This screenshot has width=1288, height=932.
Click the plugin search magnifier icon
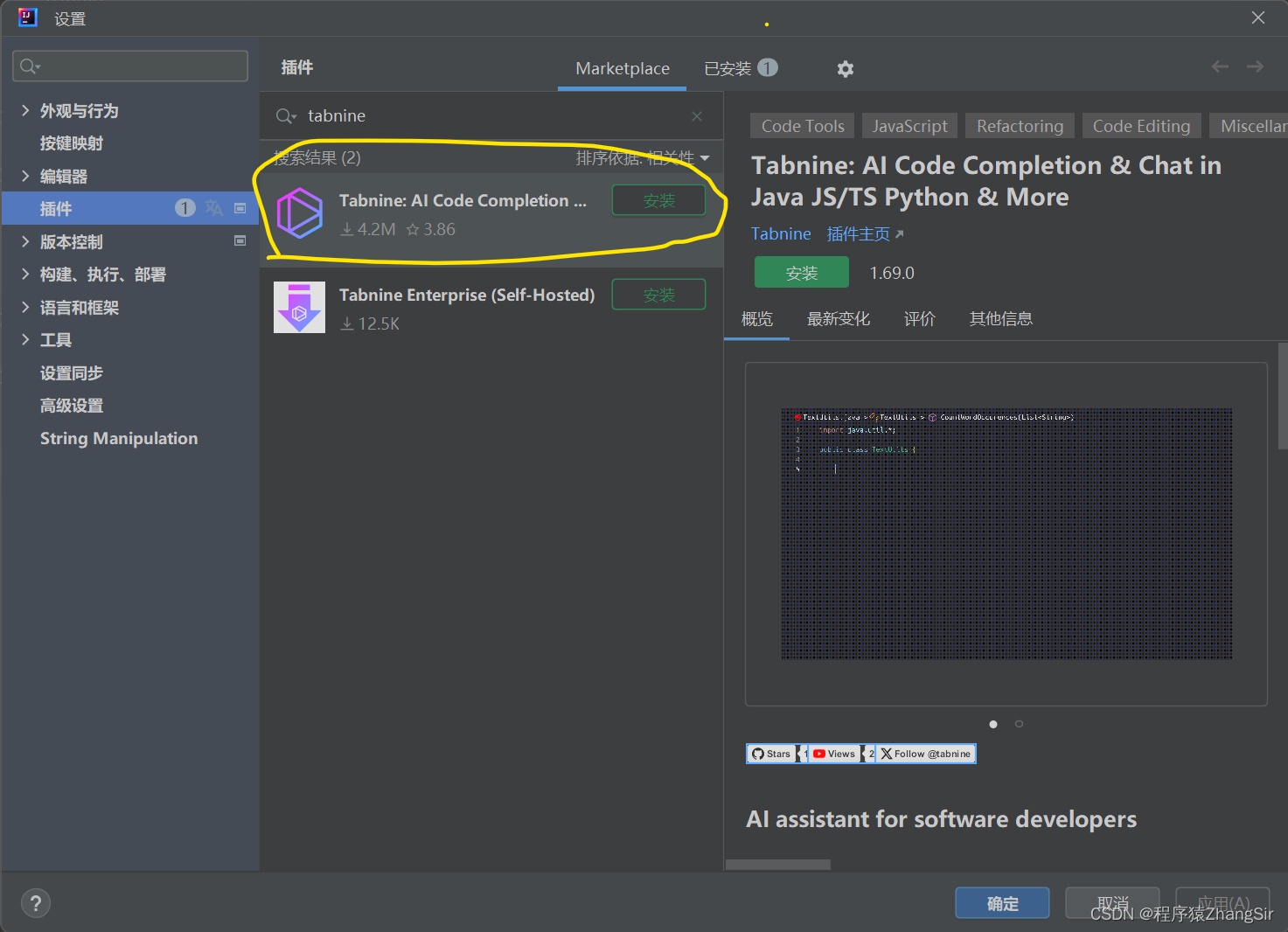click(x=286, y=116)
